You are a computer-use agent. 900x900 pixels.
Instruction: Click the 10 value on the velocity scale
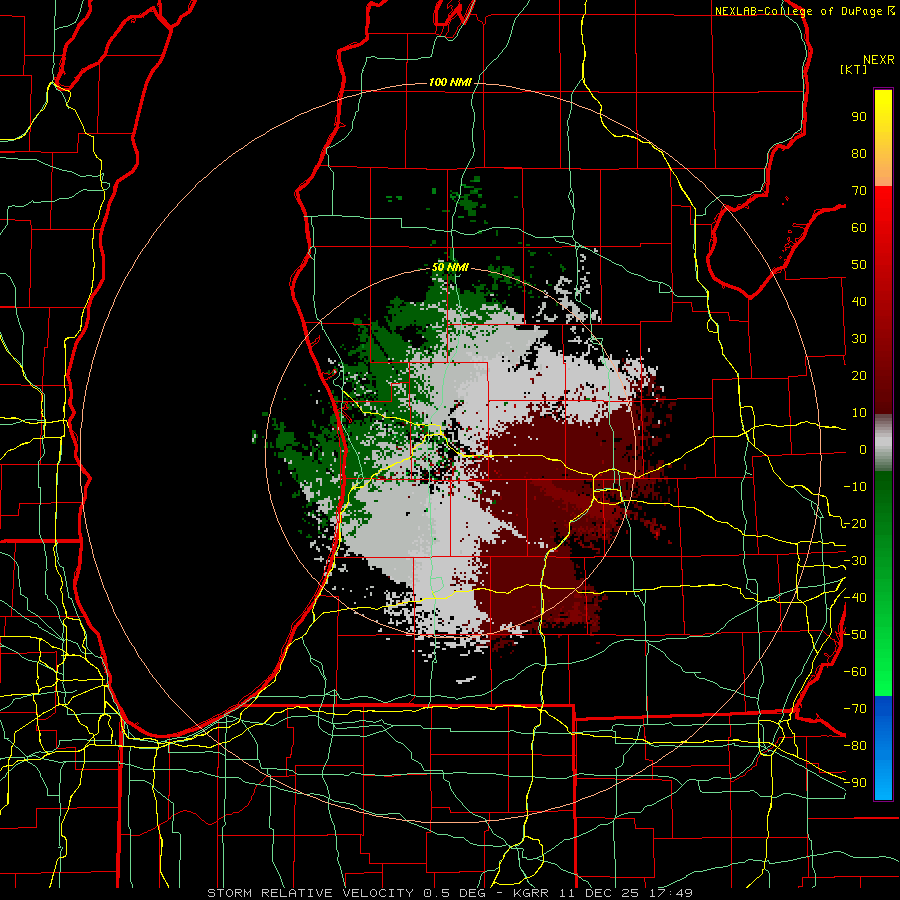pyautogui.click(x=859, y=413)
